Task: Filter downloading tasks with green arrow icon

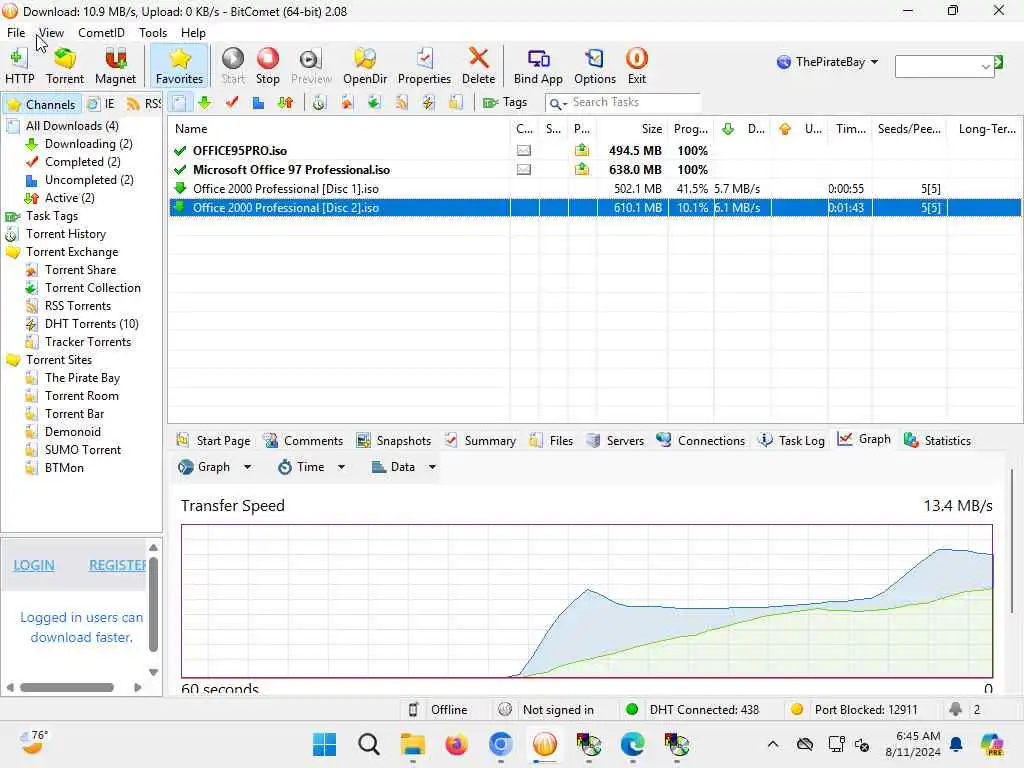Action: click(204, 103)
